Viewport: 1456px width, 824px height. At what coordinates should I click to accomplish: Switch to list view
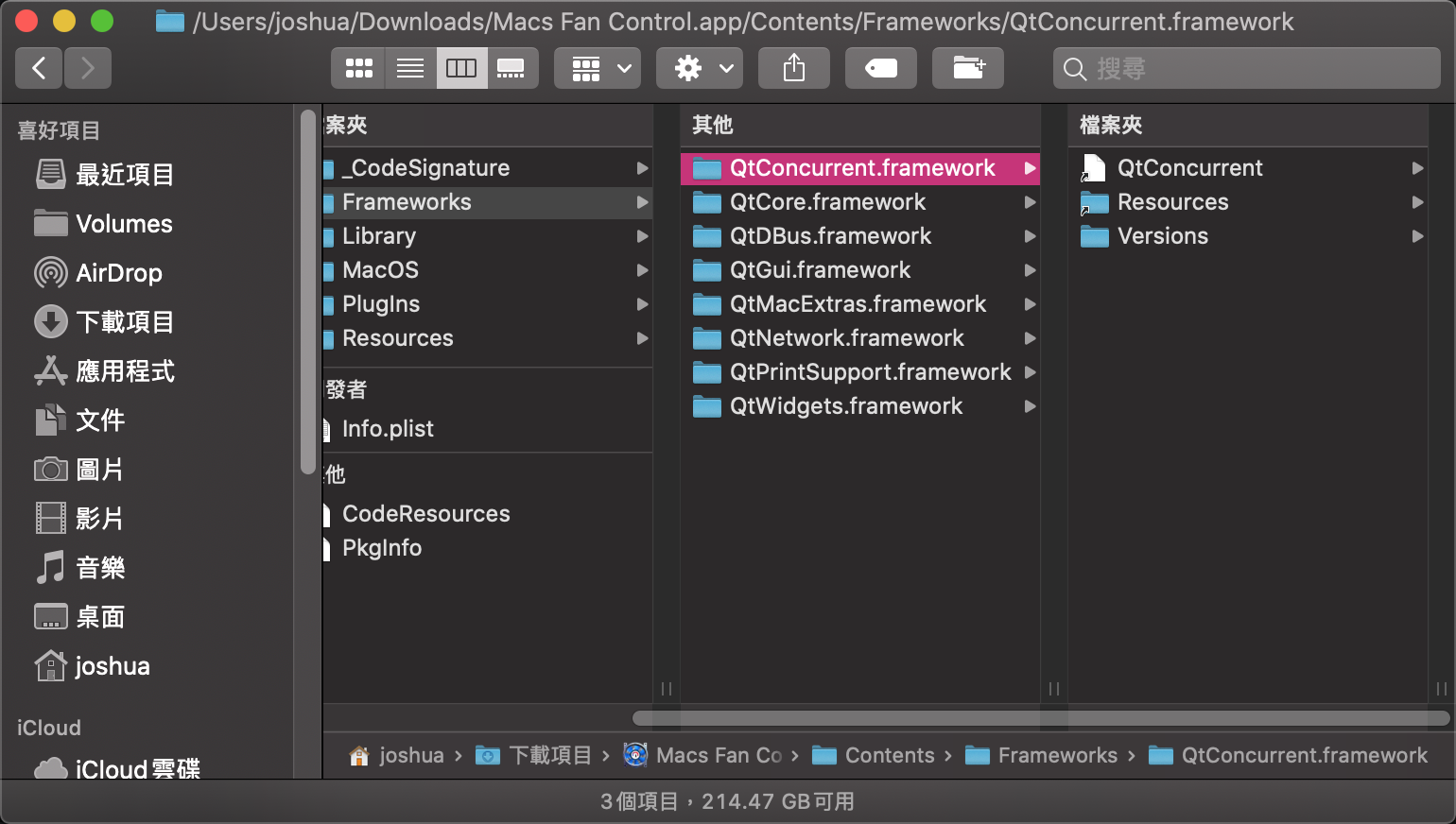410,68
